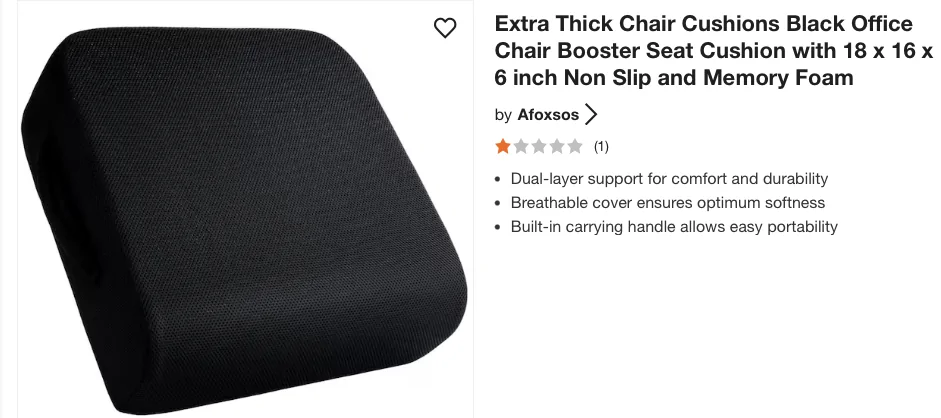Click title line '6 inch Non Slip and Memory Foam'
Screen dimensions: 941x418
click(x=673, y=77)
